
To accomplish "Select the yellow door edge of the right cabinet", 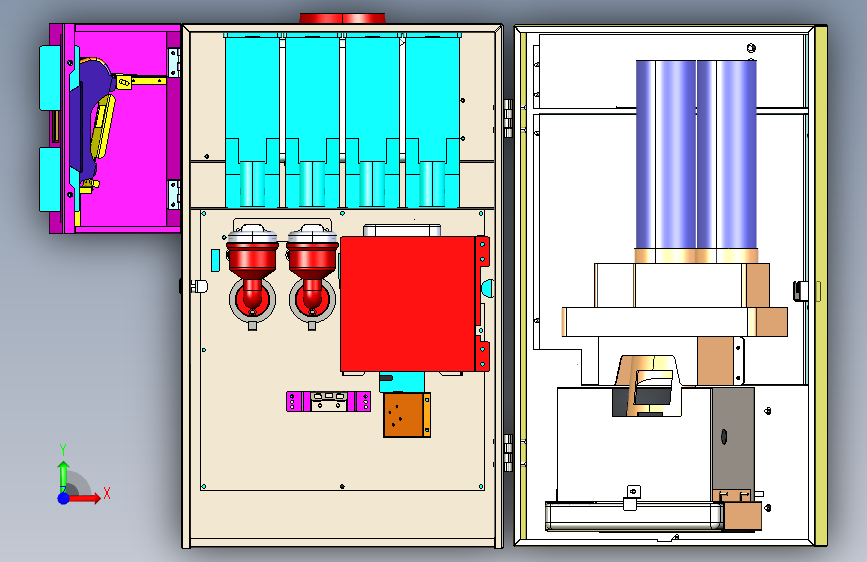I will [821, 285].
